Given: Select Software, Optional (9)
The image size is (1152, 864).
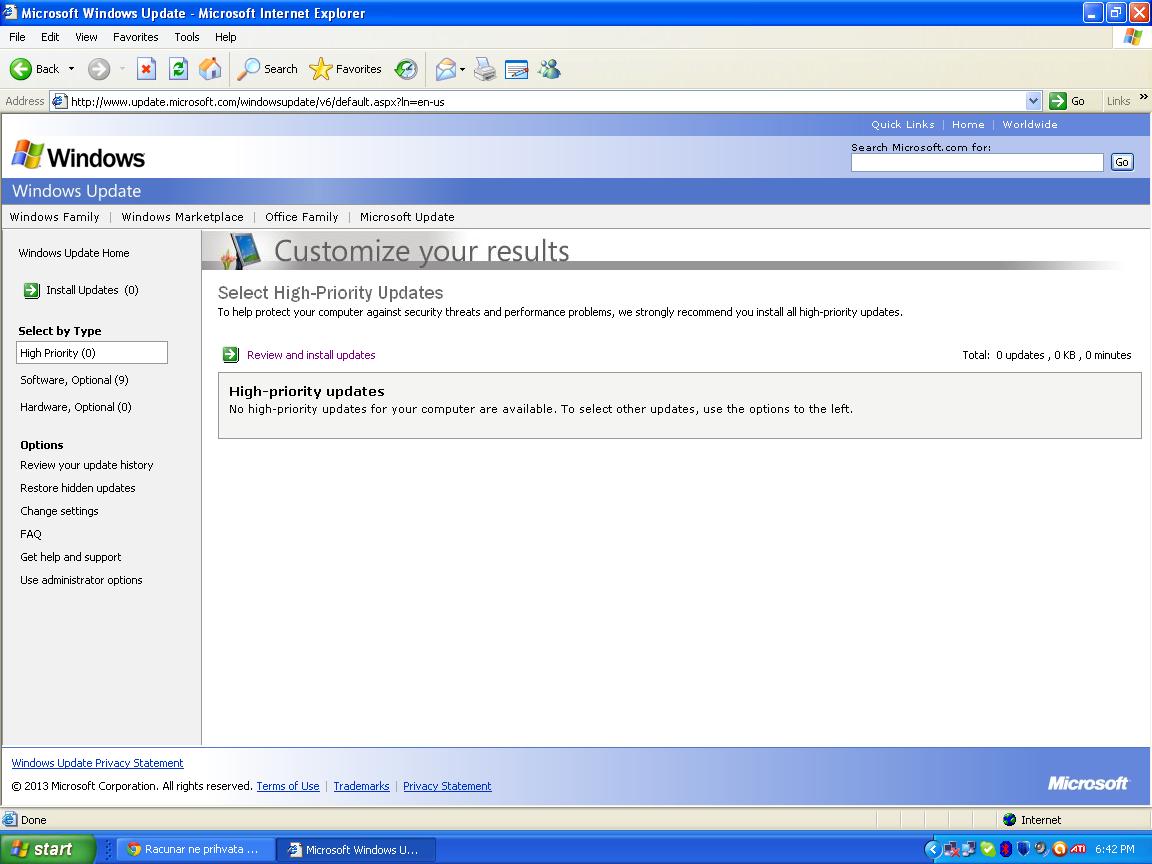Looking at the screenshot, I should (74, 380).
